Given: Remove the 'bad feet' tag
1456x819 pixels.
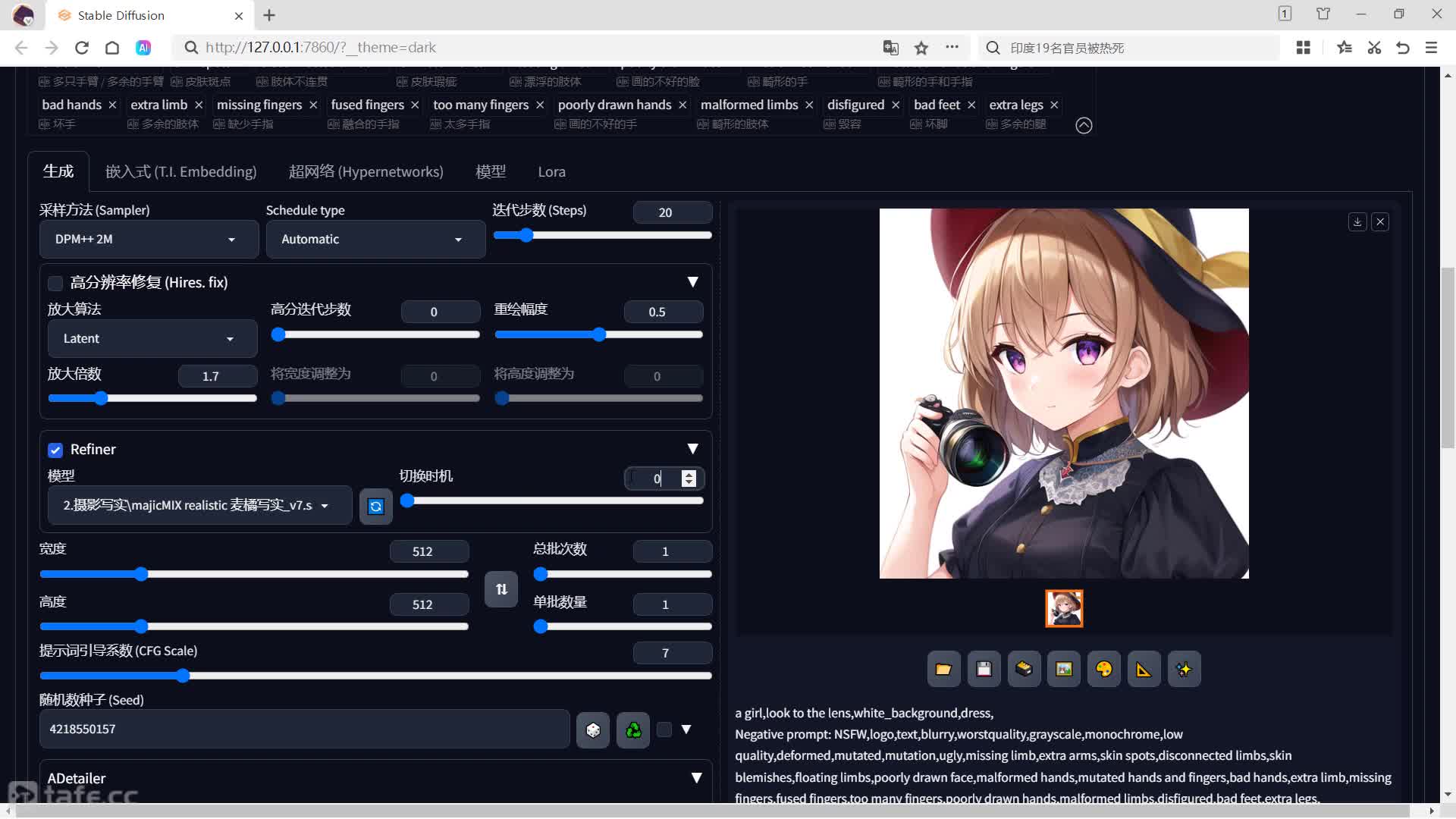Looking at the screenshot, I should pos(971,105).
